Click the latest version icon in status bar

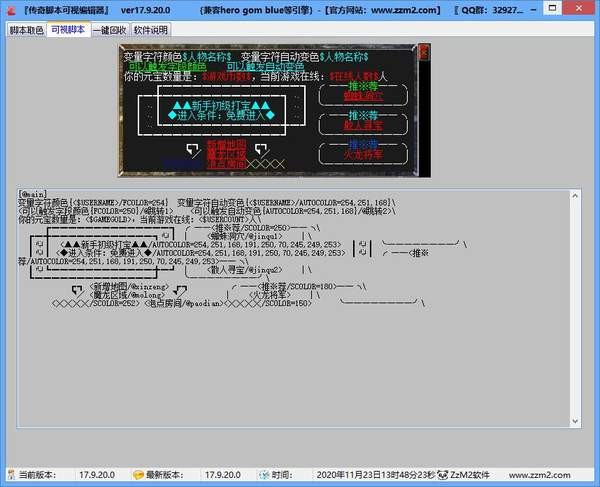(x=138, y=474)
